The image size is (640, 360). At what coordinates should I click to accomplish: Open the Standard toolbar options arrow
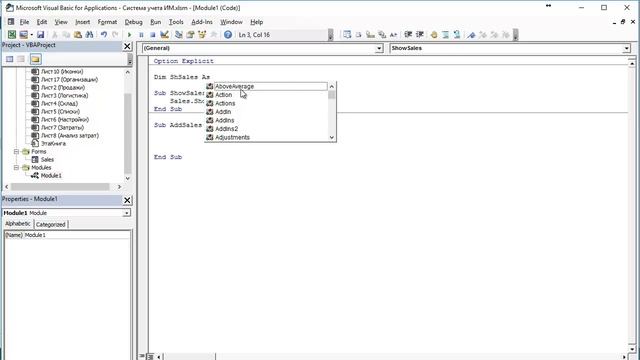(x=331, y=36)
